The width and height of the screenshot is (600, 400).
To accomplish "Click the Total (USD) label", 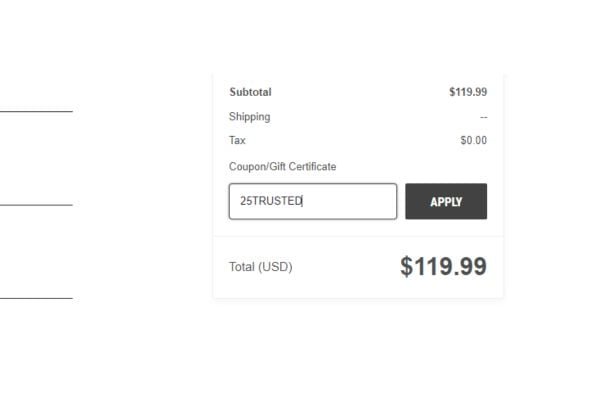I will [261, 267].
